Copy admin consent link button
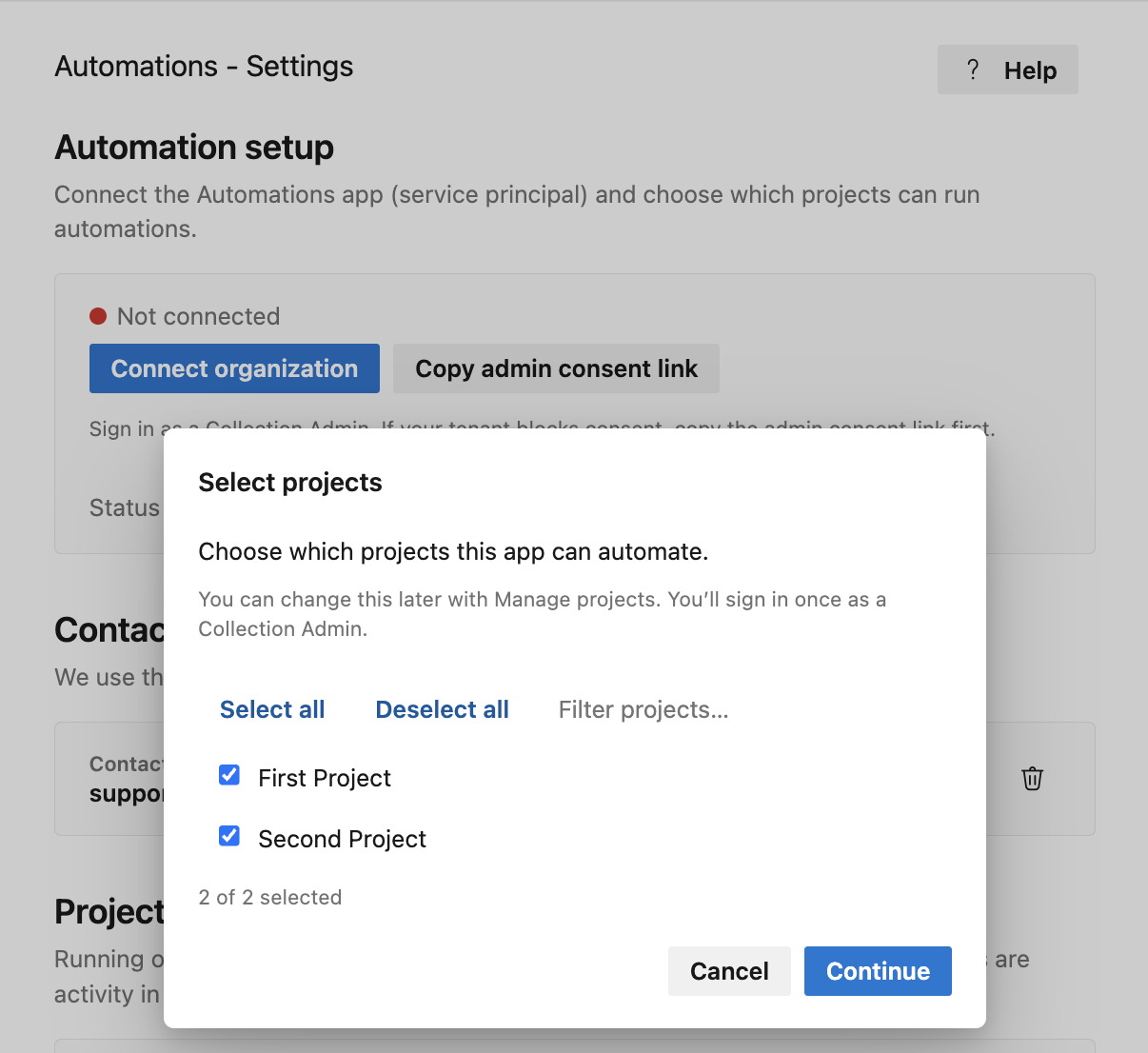This screenshot has height=1053, width=1148. 556,368
